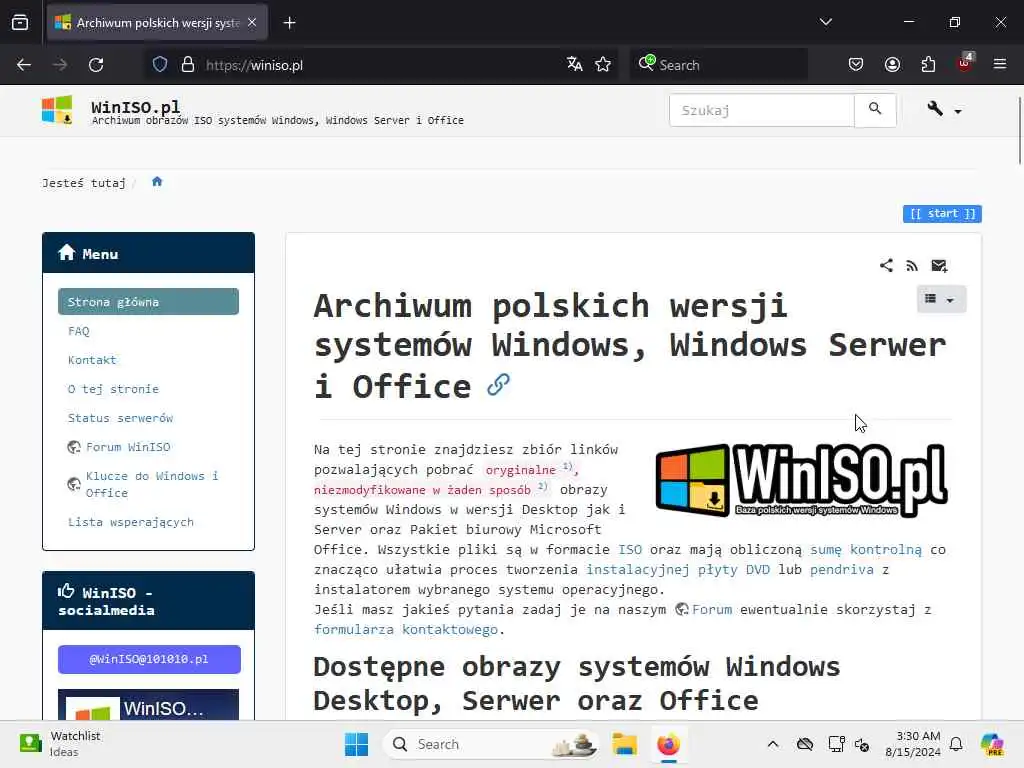The width and height of the screenshot is (1024, 768).
Task: Click the WinISO.pl banner image
Action: [x=801, y=481]
